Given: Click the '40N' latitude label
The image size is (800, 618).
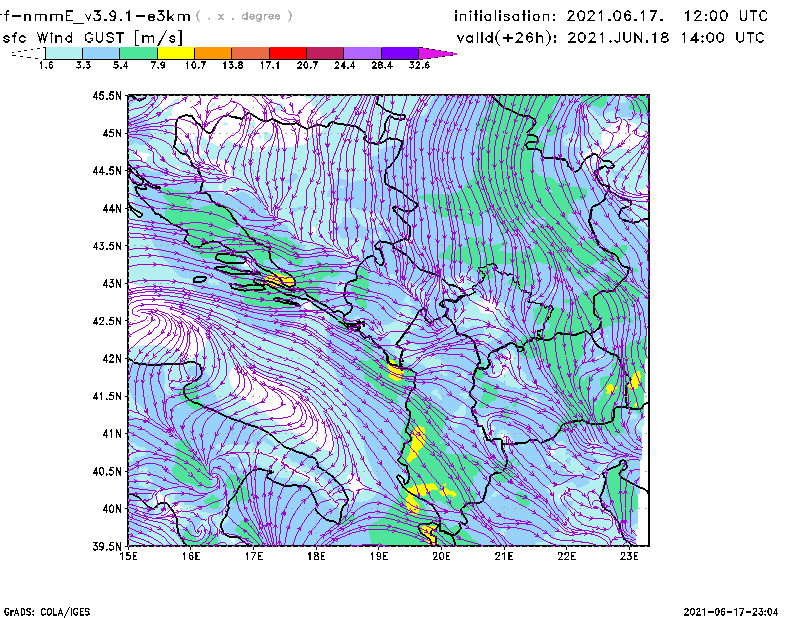Looking at the screenshot, I should pos(112,509).
